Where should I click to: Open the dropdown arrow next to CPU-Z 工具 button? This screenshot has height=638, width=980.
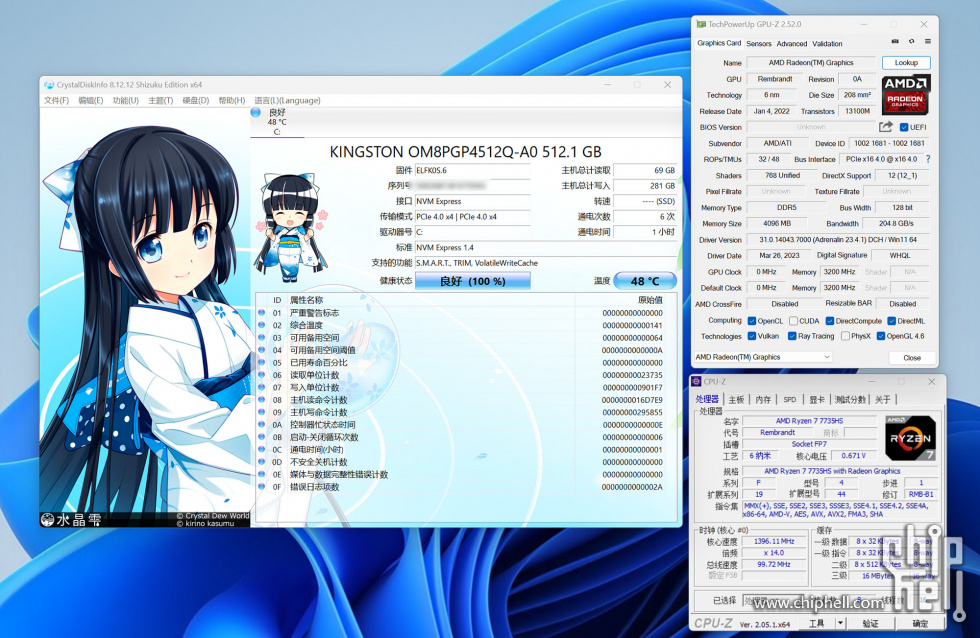pos(841,623)
